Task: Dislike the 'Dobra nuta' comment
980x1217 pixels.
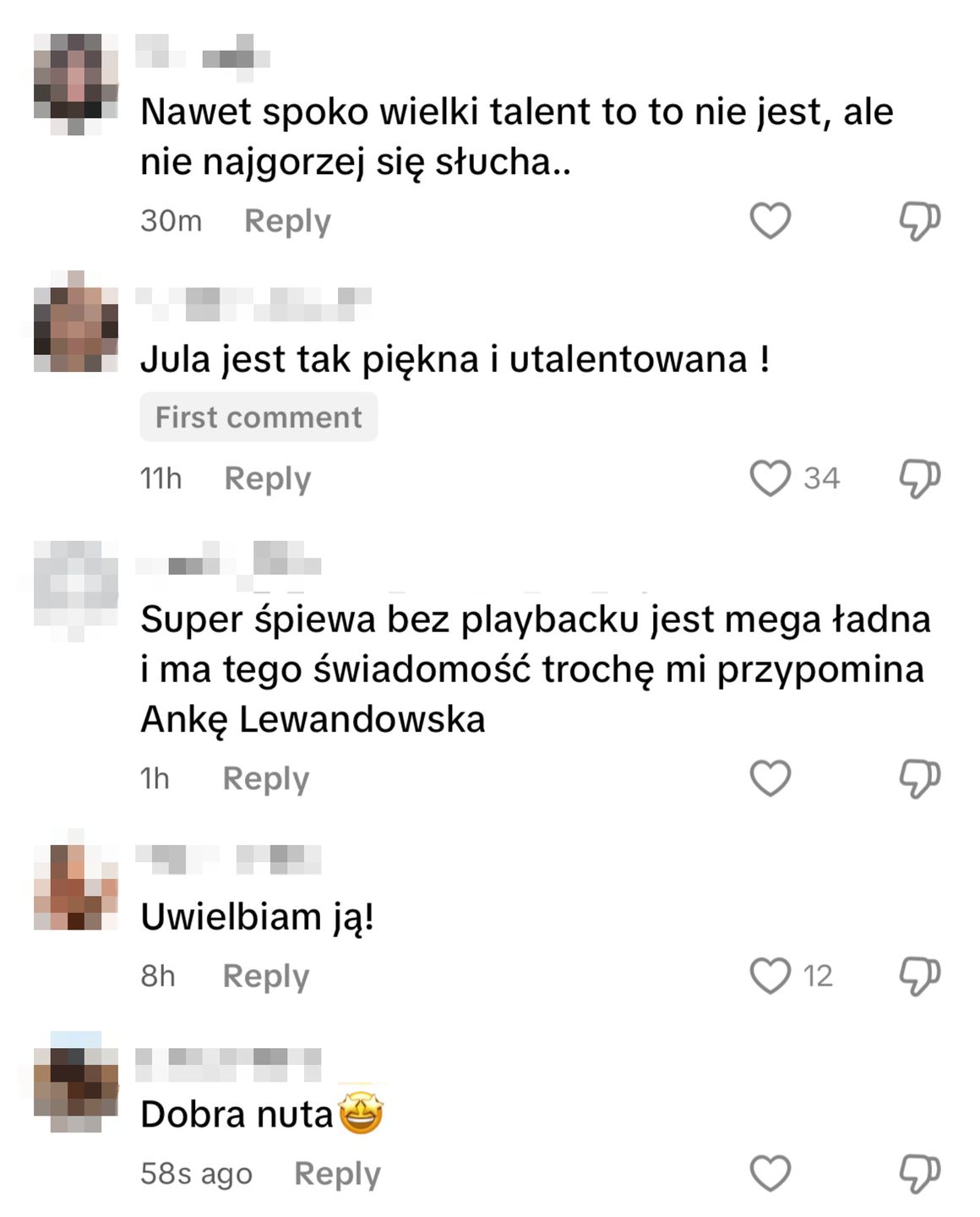Action: (x=919, y=1174)
